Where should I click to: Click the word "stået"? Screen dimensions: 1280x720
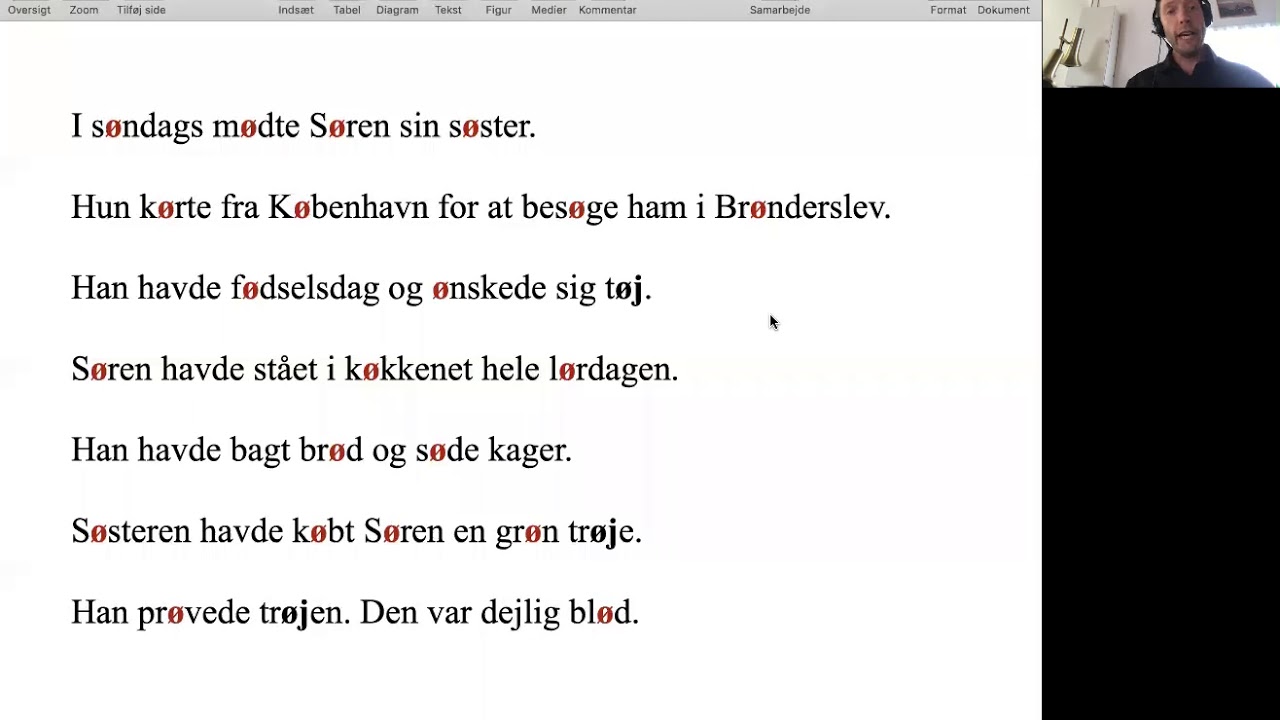pos(285,370)
